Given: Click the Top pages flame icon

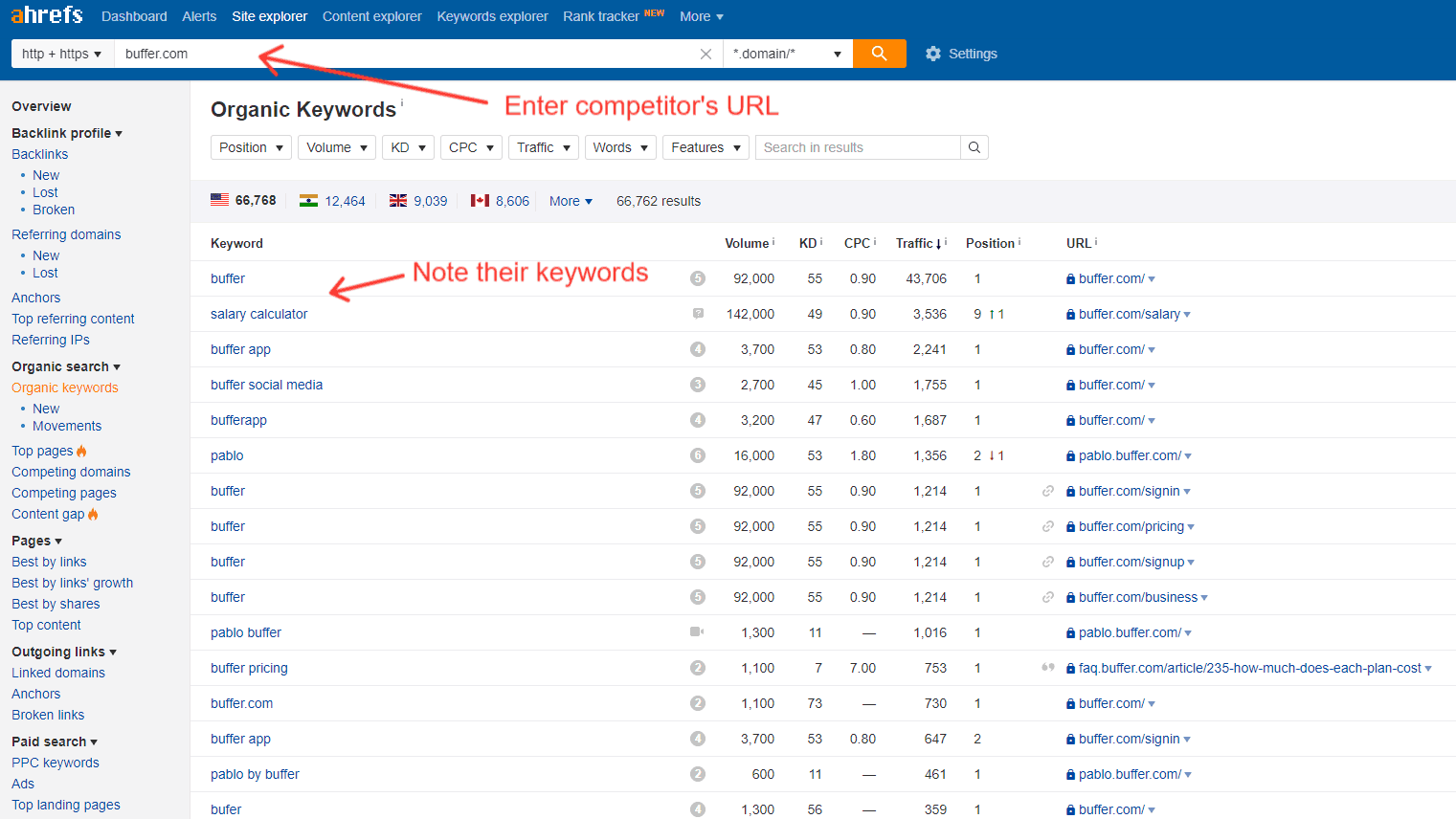Looking at the screenshot, I should [x=81, y=451].
